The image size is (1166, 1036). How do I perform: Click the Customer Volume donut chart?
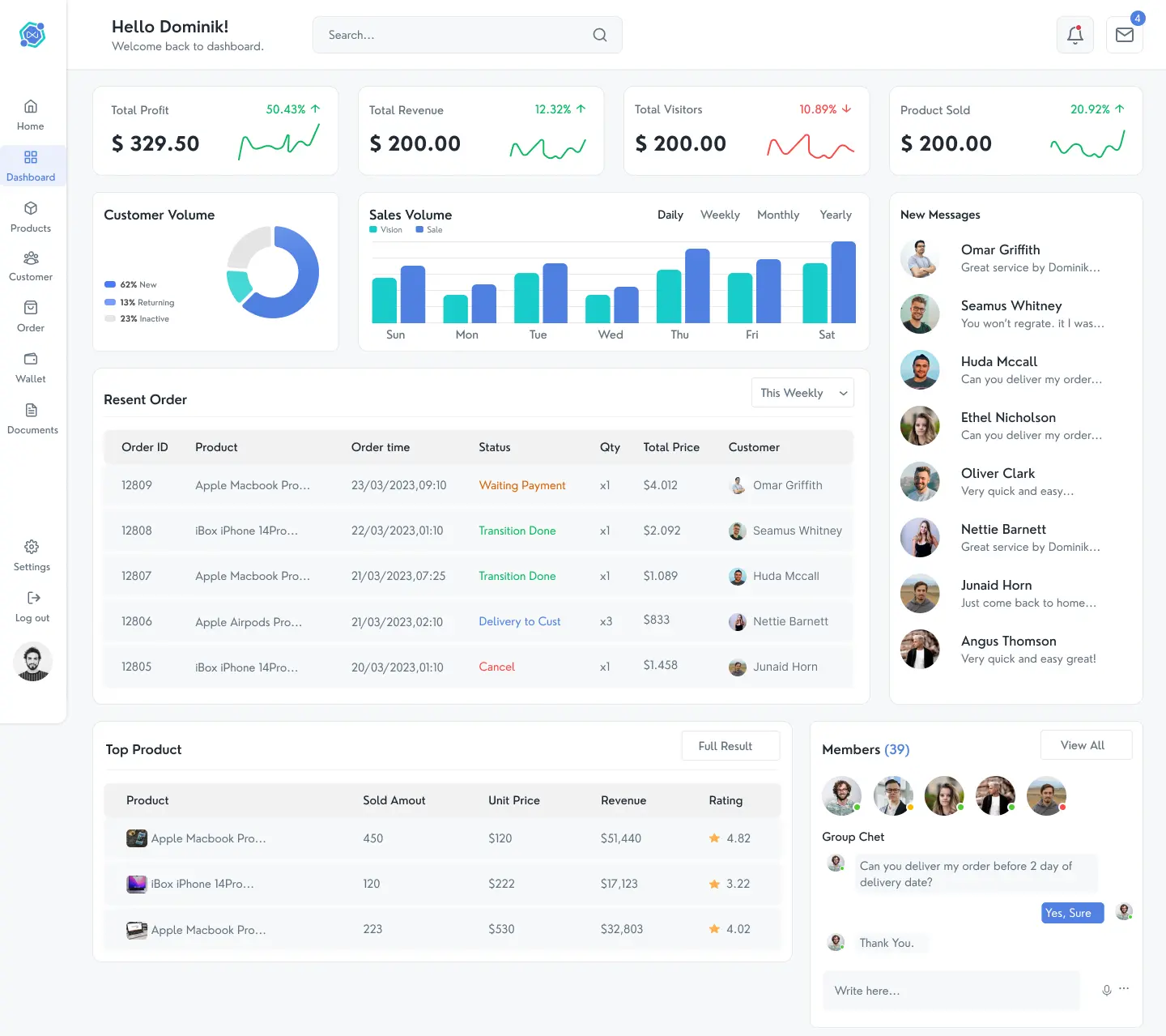click(273, 272)
